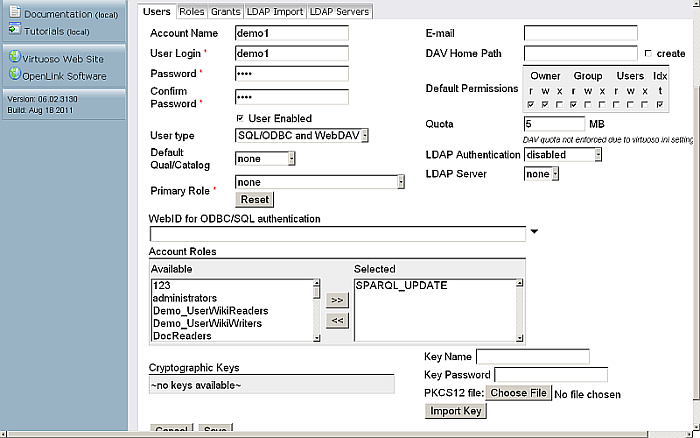Image resolution: width=700 pixels, height=438 pixels.
Task: Toggle DAV Home Path create checkbox
Action: pos(648,54)
